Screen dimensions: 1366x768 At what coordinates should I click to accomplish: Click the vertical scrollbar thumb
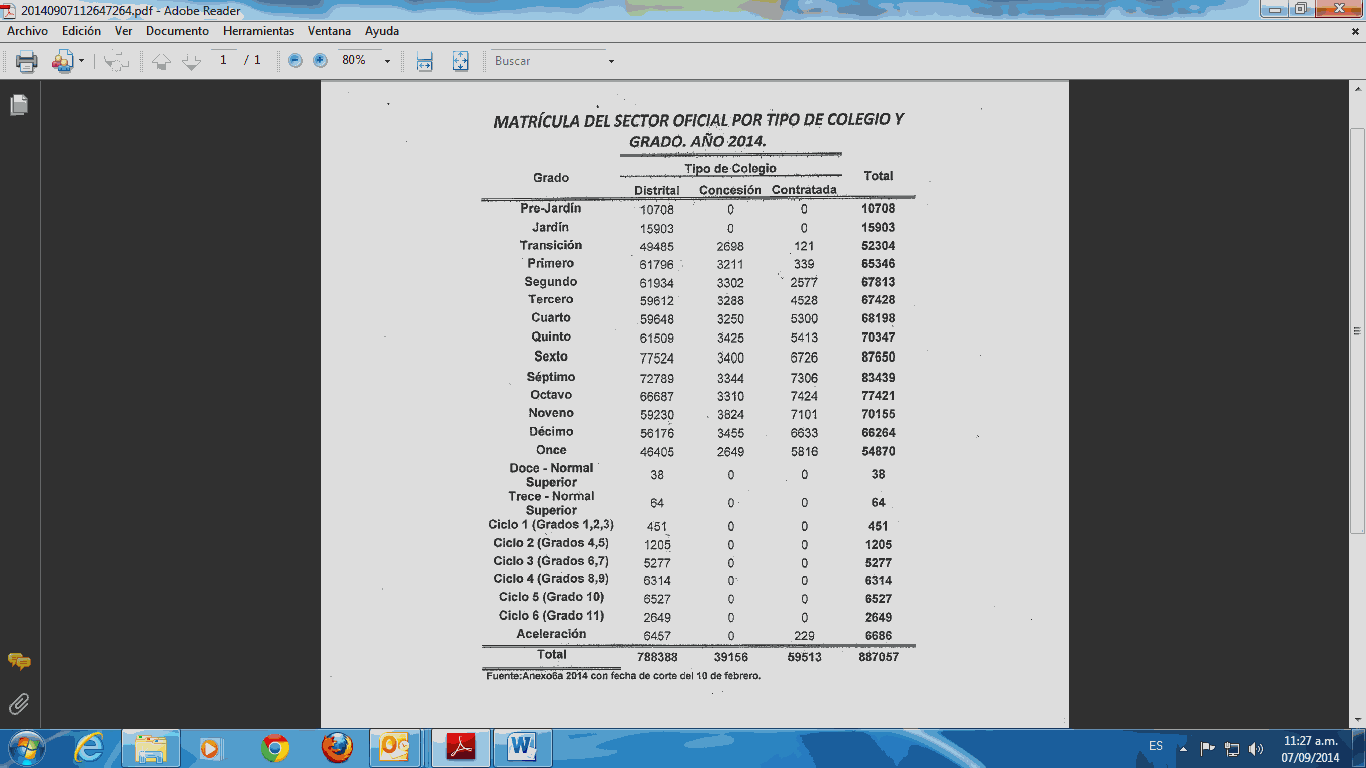click(1357, 330)
